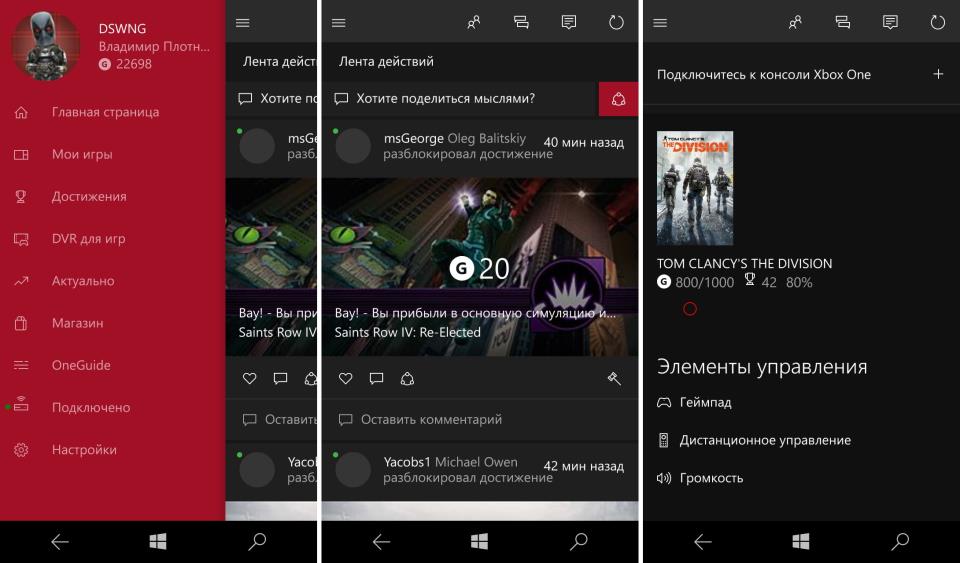Click Оставить комментарий field in middle screen
The image size is (960, 563).
click(x=480, y=420)
